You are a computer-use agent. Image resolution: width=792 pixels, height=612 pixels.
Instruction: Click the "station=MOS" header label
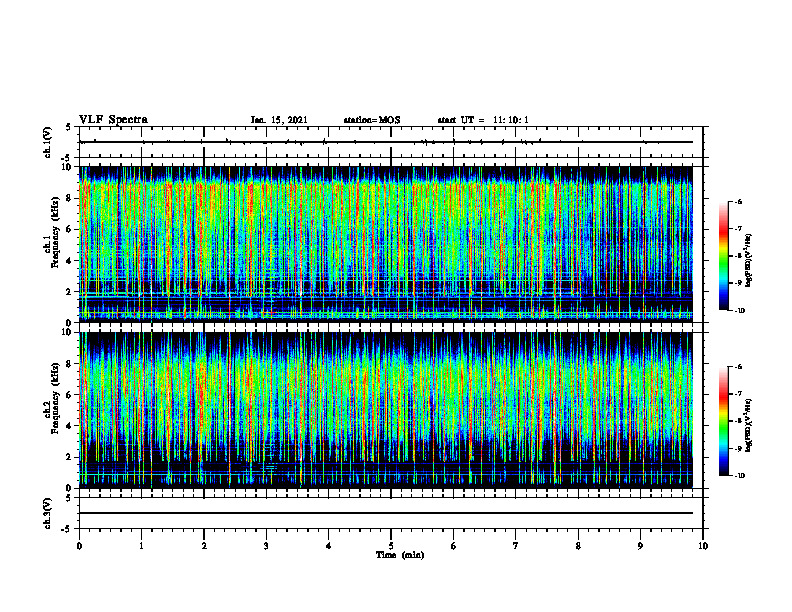pyautogui.click(x=372, y=120)
